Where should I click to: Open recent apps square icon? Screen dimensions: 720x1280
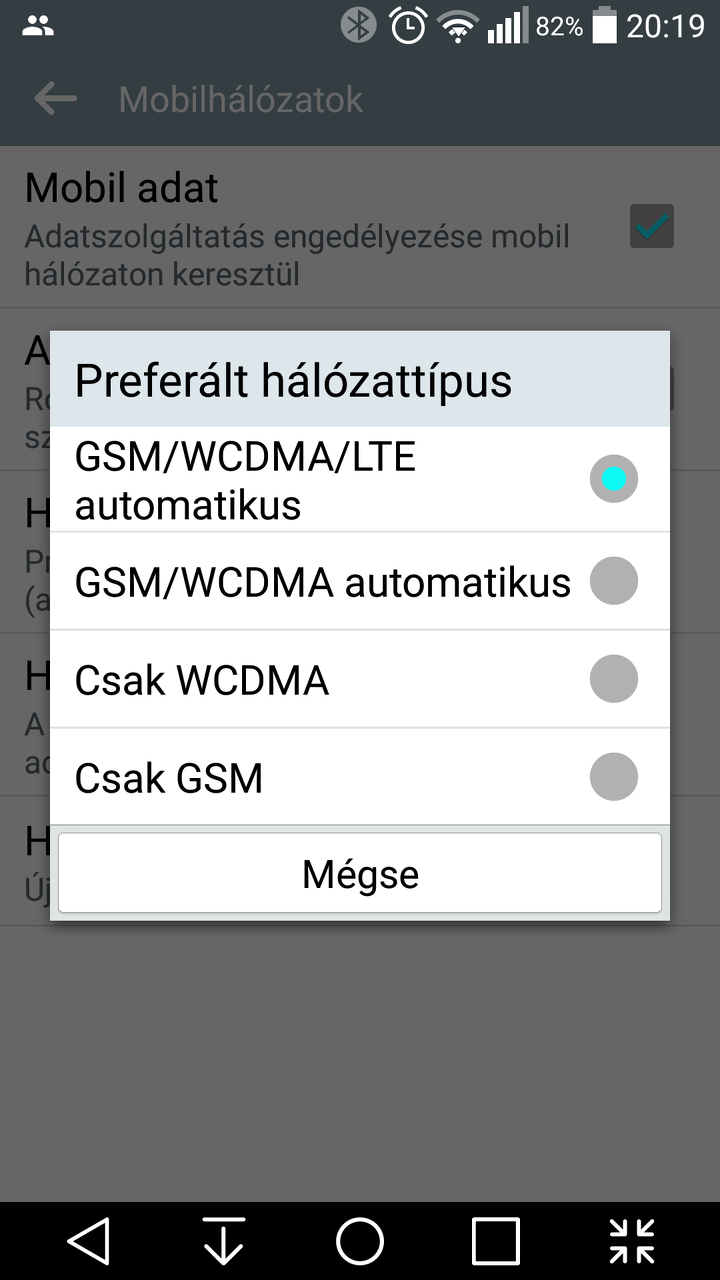pos(496,1241)
